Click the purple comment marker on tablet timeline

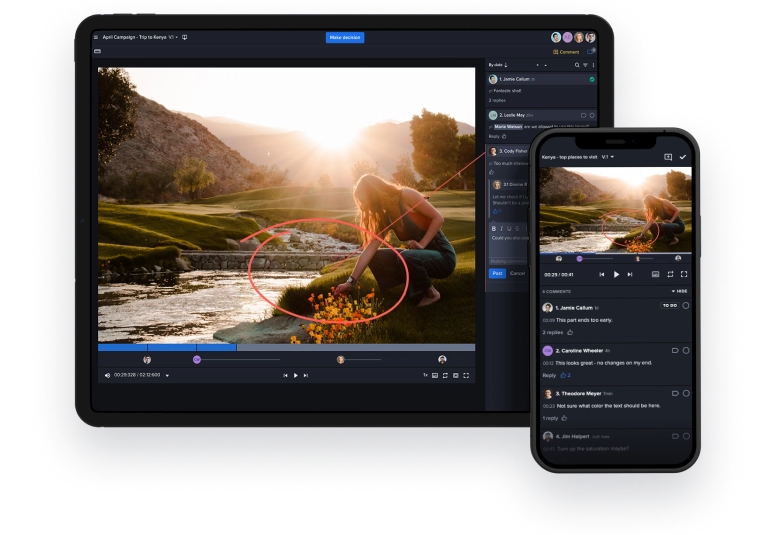point(197,359)
